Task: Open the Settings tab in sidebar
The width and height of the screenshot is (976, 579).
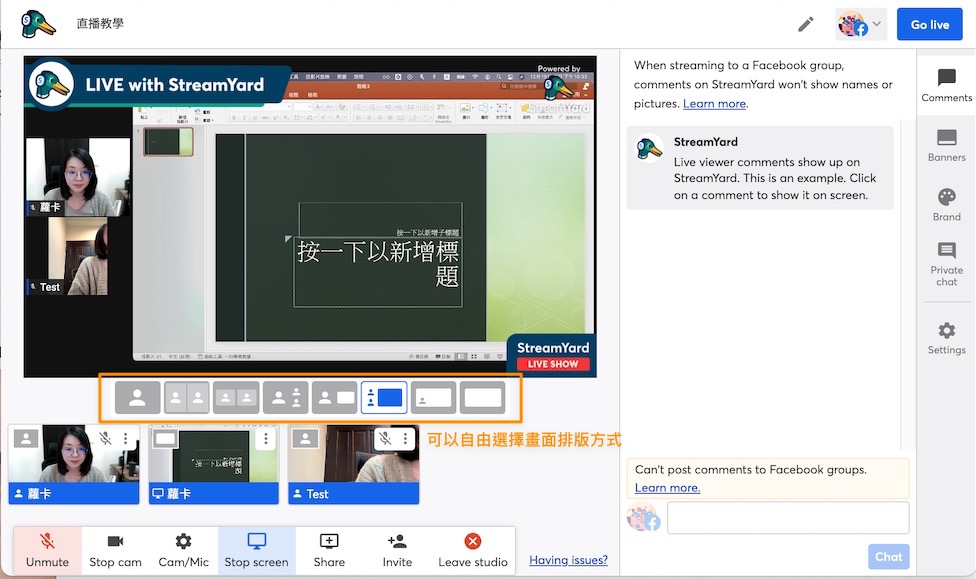Action: click(x=946, y=338)
